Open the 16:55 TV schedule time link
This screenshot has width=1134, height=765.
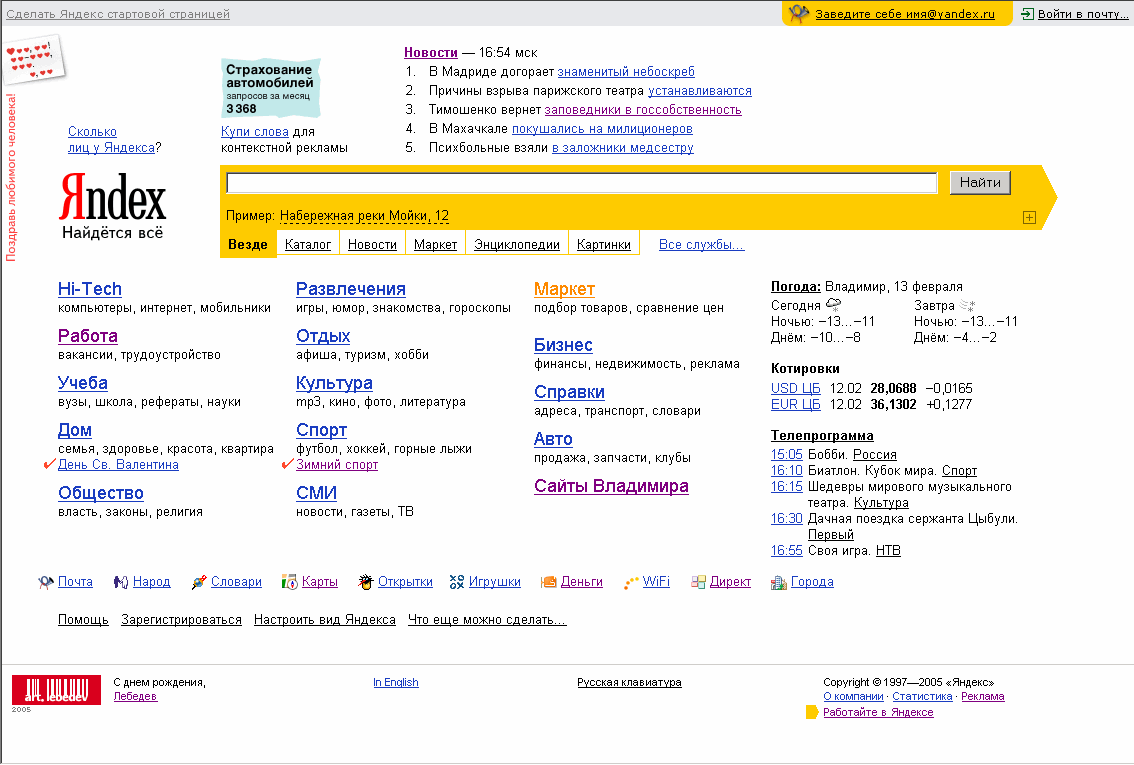(787, 550)
